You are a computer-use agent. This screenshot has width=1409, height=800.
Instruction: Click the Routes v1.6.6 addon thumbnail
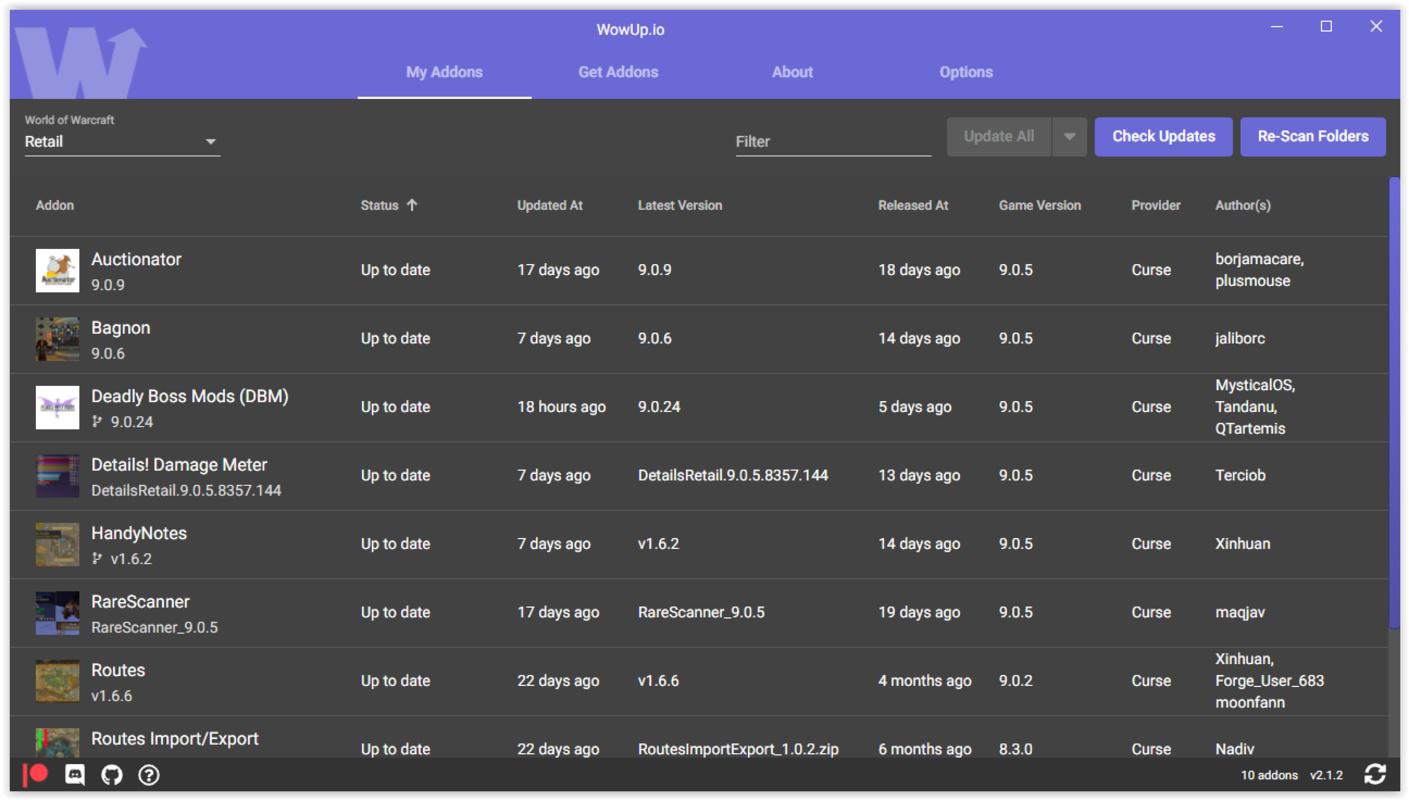pyautogui.click(x=57, y=681)
